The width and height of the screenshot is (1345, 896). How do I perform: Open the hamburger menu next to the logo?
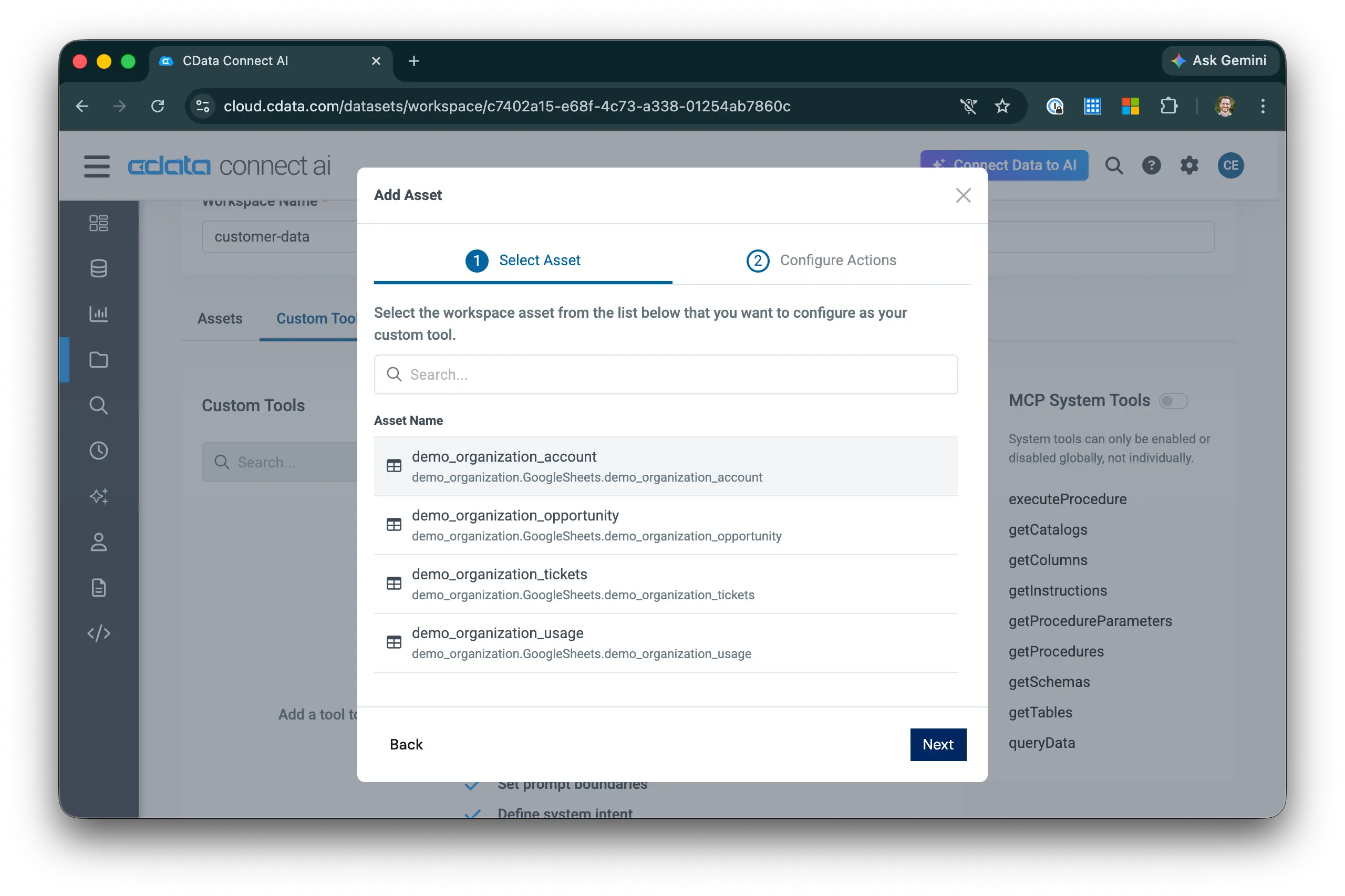point(97,166)
